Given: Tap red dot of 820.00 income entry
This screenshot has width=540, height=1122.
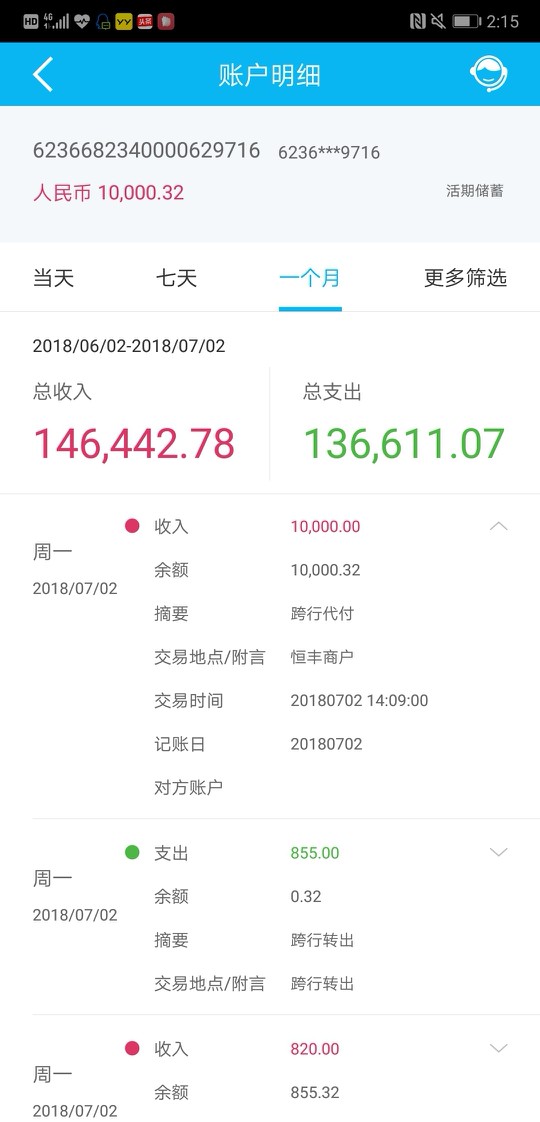Looking at the screenshot, I should pyautogui.click(x=132, y=1049).
